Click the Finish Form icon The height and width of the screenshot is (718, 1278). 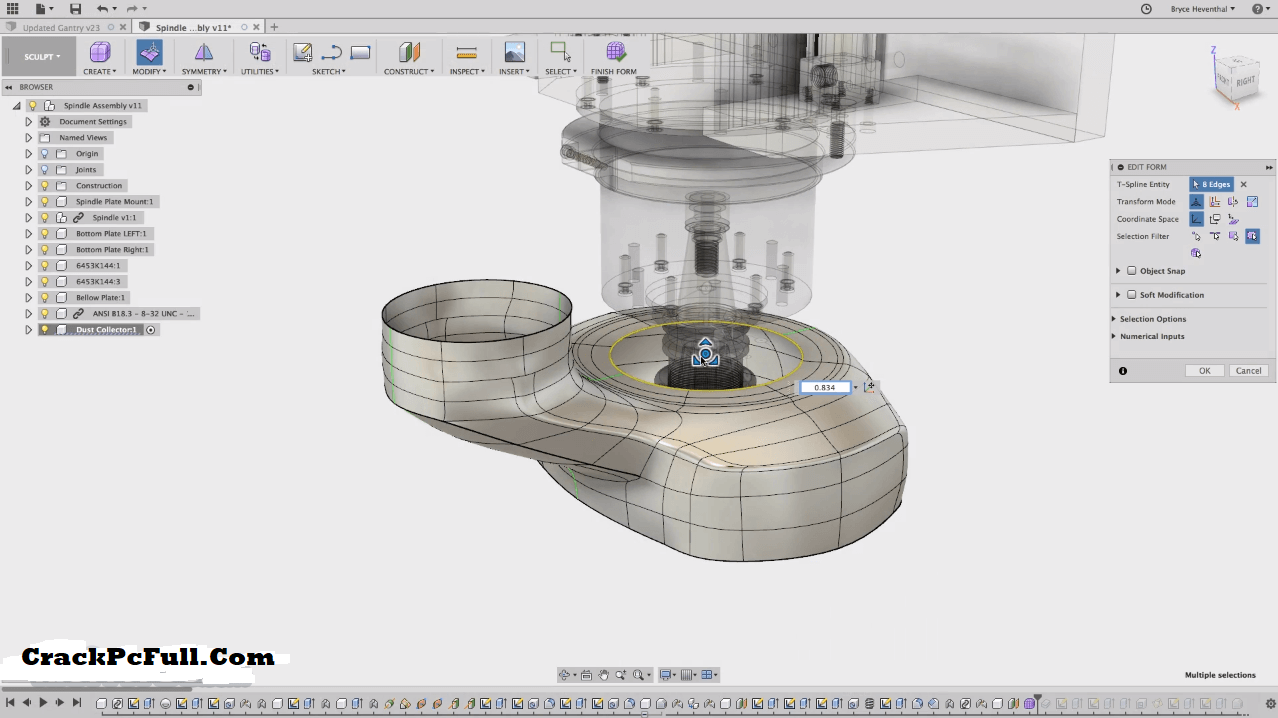click(x=615, y=53)
